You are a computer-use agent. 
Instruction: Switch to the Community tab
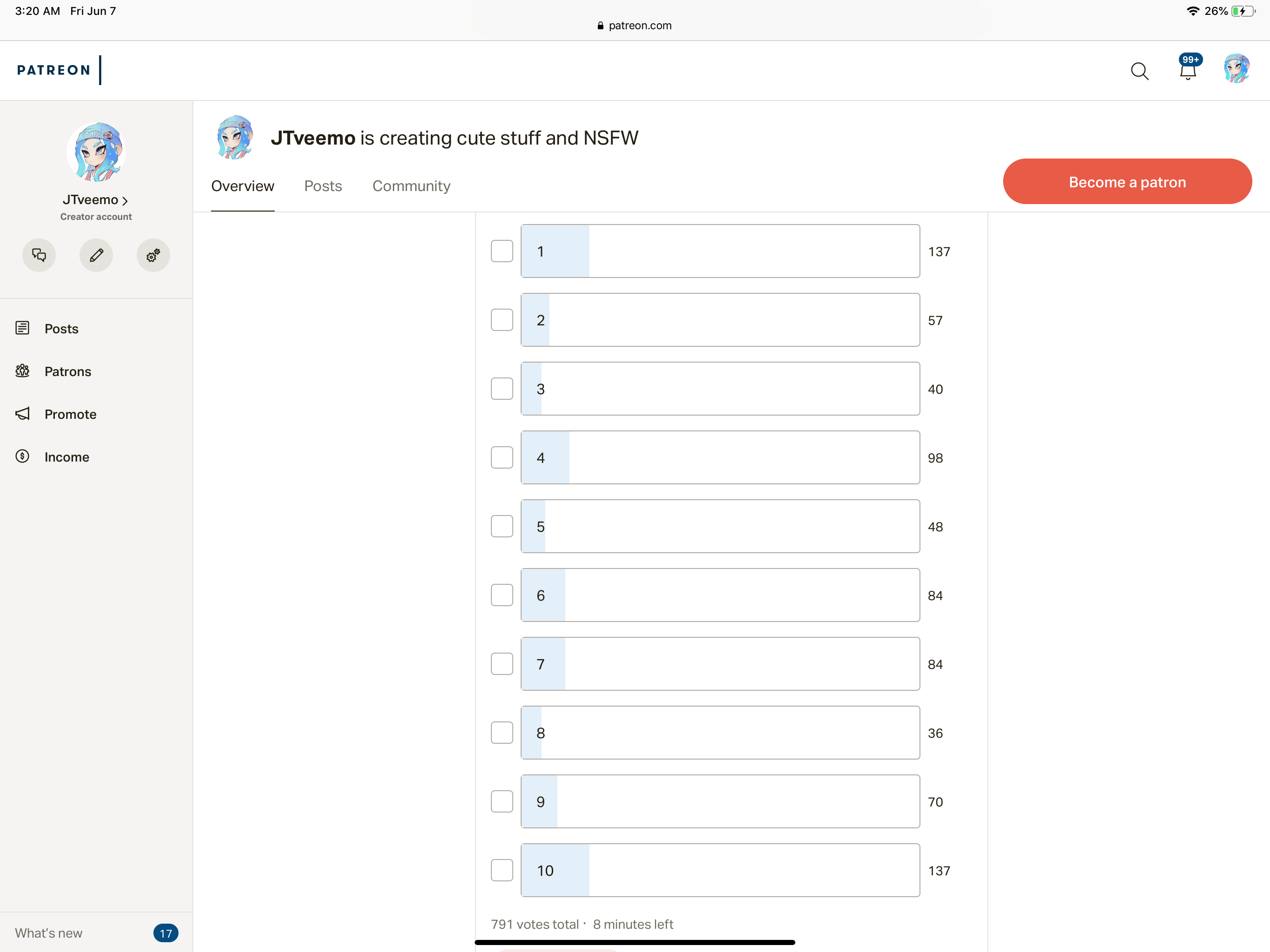click(x=411, y=186)
